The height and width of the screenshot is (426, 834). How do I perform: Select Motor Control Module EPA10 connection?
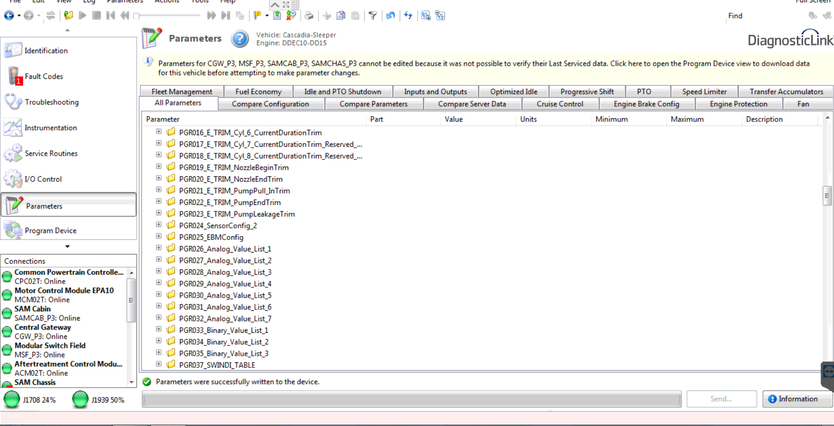[65, 295]
